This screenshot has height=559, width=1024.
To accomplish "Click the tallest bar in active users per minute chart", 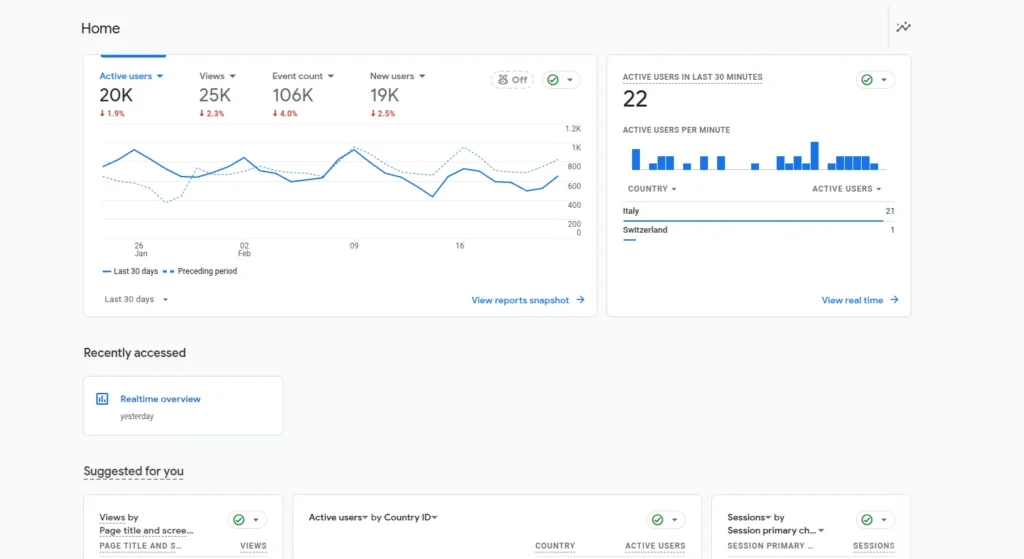I will tap(815, 156).
